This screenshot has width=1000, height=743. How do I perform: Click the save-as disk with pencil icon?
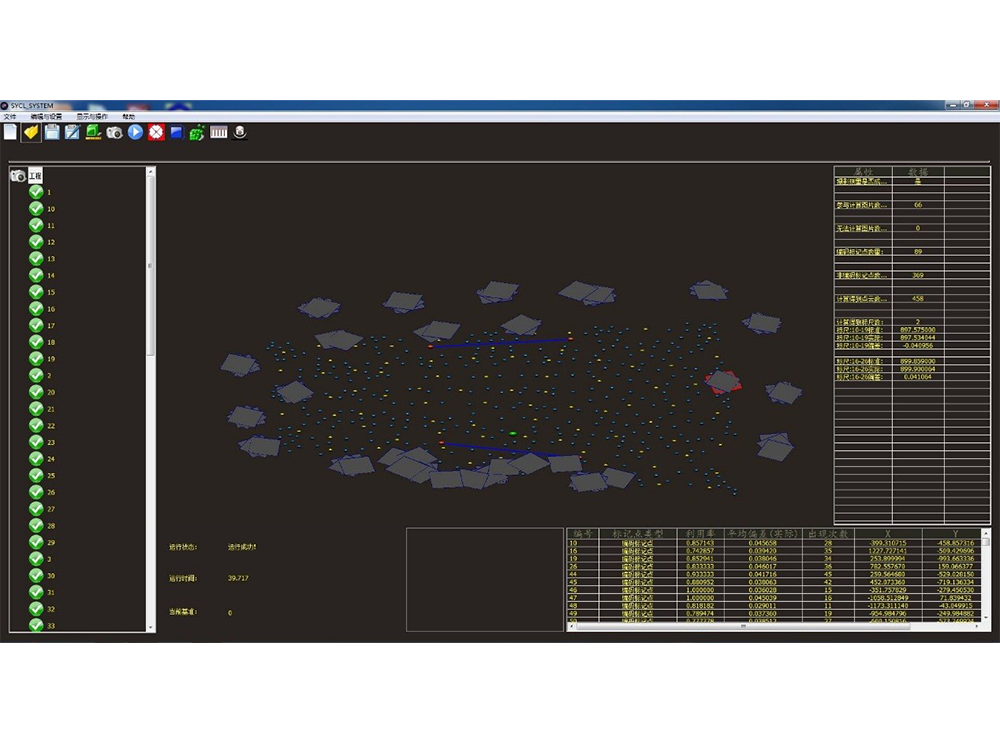[72, 132]
